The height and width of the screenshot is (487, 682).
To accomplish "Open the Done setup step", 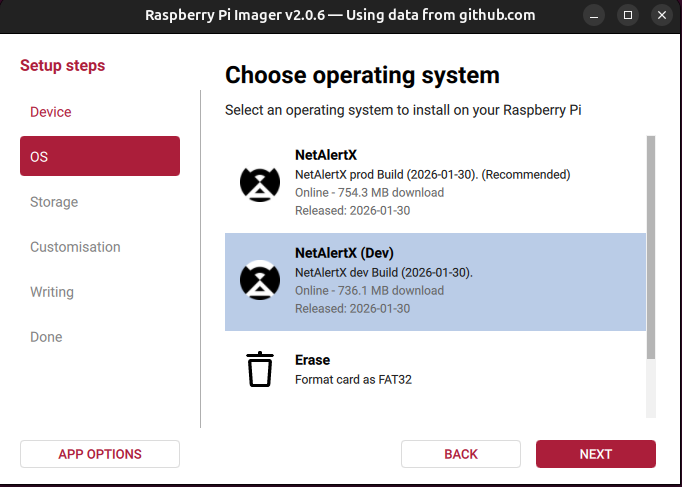I will pos(46,337).
